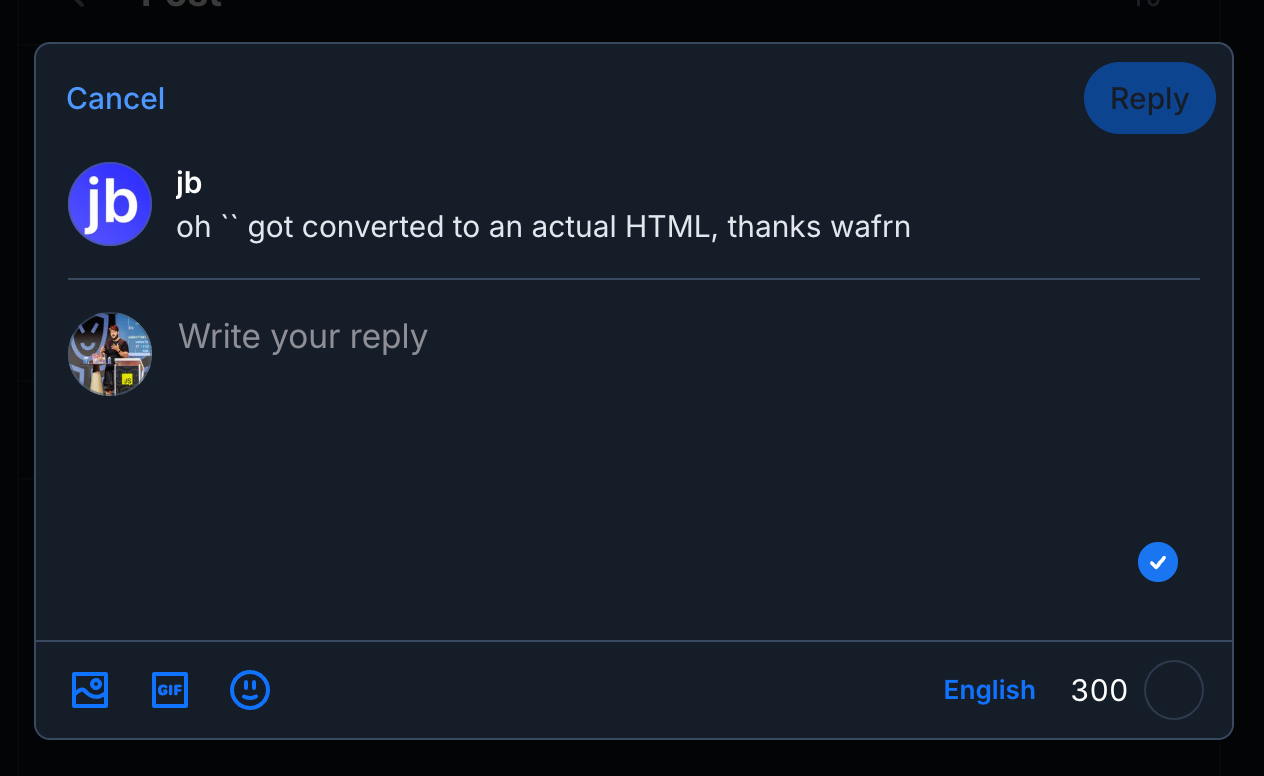This screenshot has height=776, width=1264.
Task: Open the GIF selector
Action: pyautogui.click(x=170, y=690)
